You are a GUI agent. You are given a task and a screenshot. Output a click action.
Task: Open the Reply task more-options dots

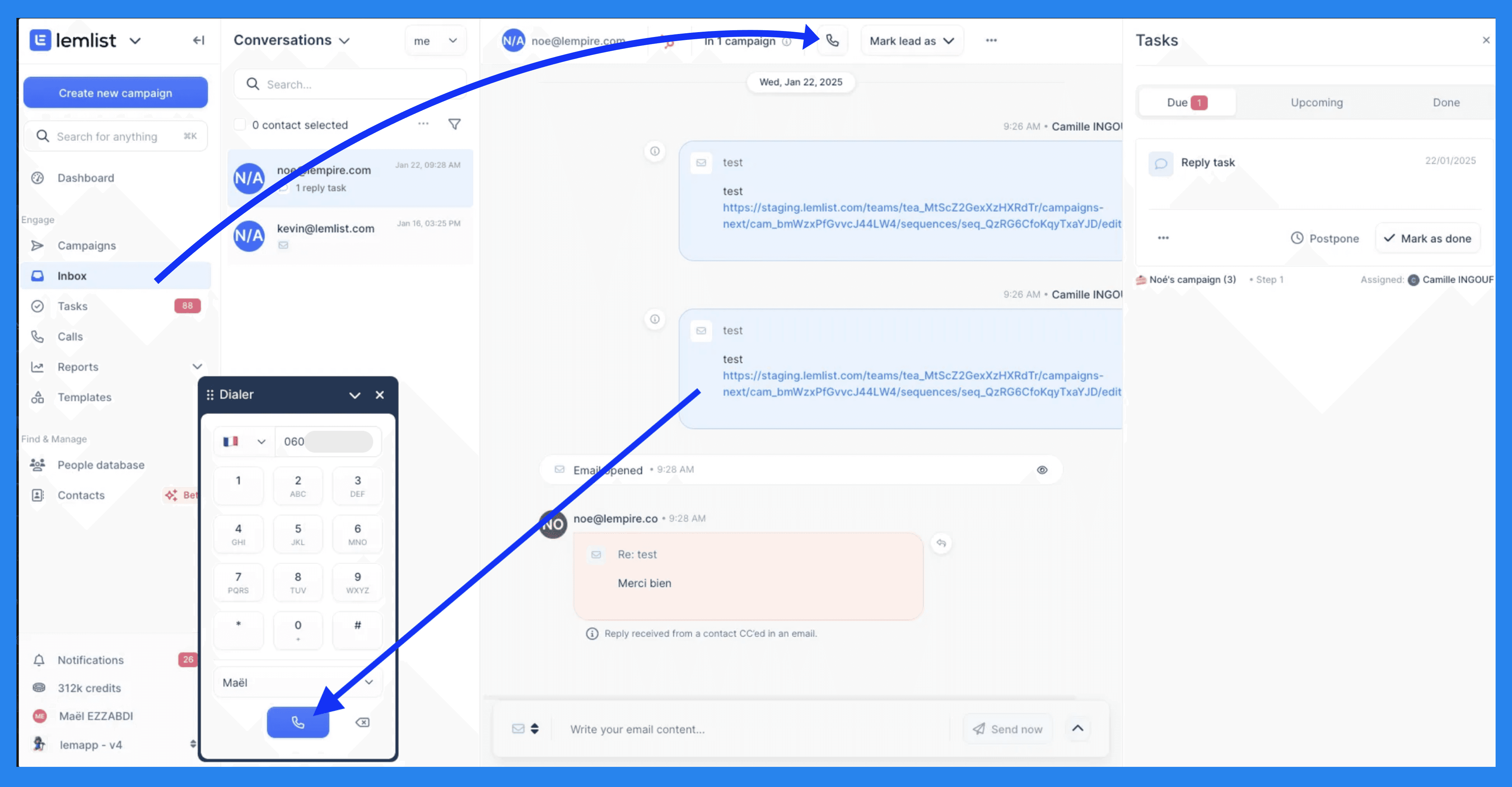point(1163,238)
